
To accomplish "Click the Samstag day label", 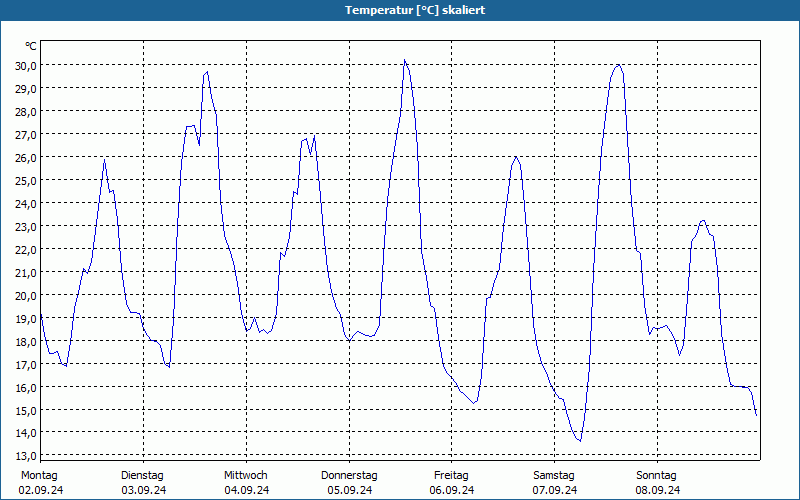I will pyautogui.click(x=554, y=476).
